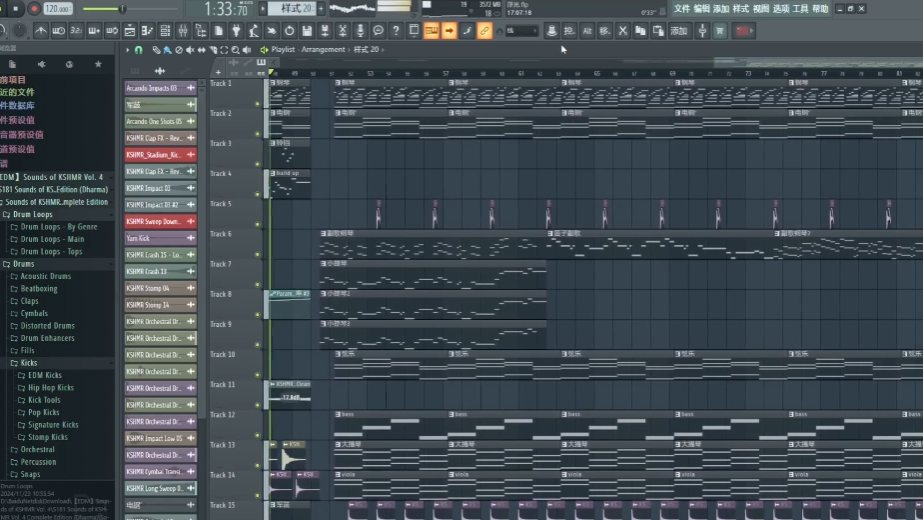The height and width of the screenshot is (520, 923).
Task: Toggle the playlist magnet snap icon
Action: click(138, 50)
